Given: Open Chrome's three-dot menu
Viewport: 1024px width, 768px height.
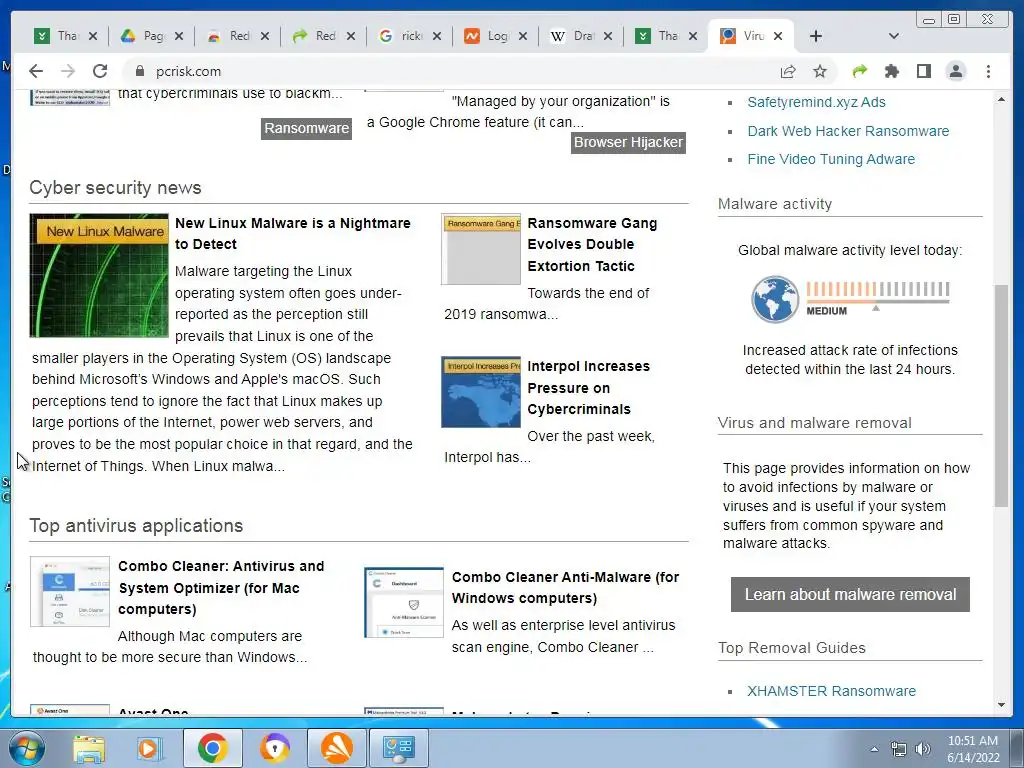Looking at the screenshot, I should click(988, 71).
